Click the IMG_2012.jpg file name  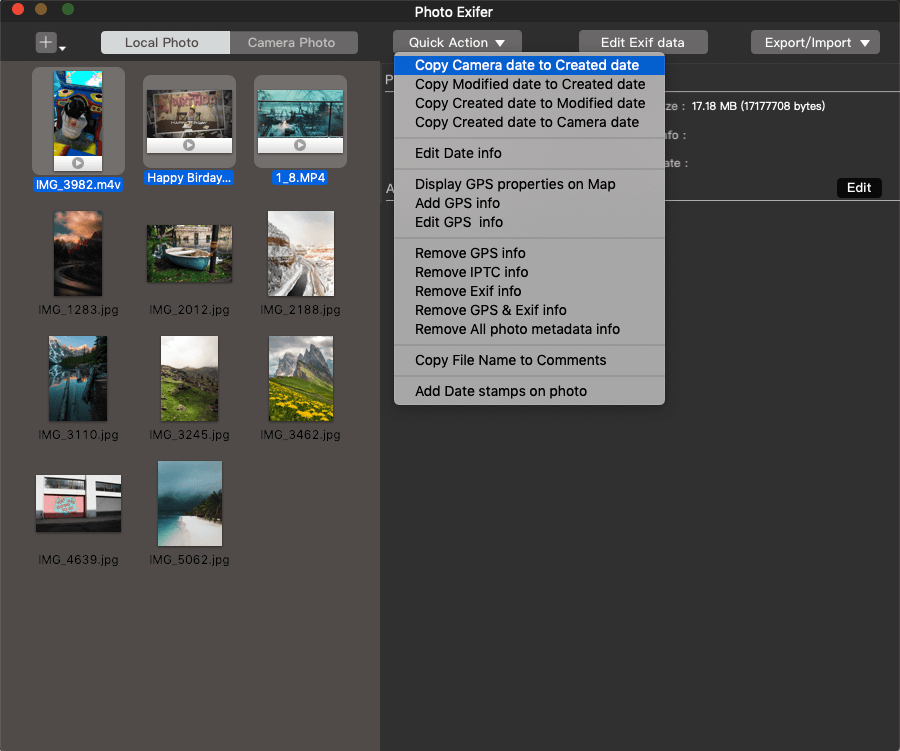tap(189, 309)
